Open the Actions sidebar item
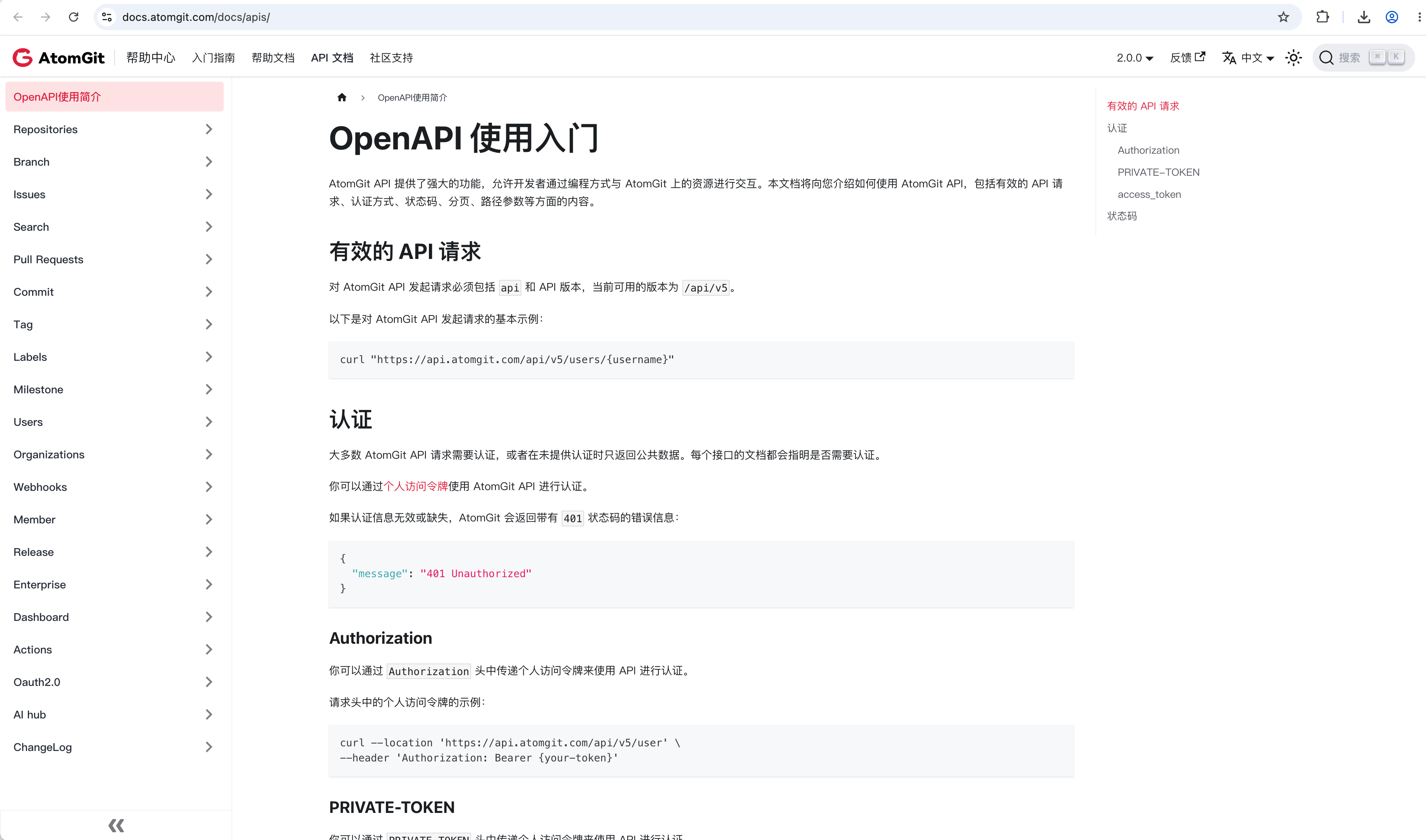The image size is (1426, 840). pos(114,650)
